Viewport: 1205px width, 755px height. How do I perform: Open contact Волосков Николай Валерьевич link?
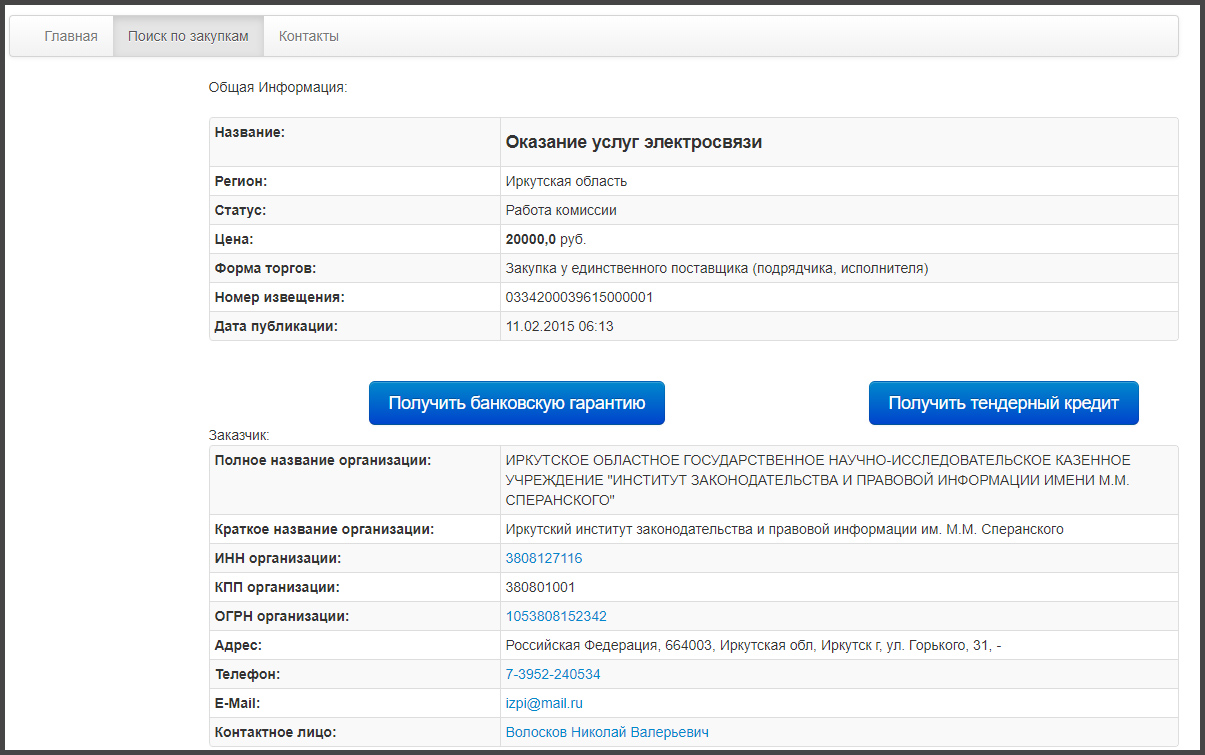click(x=607, y=732)
